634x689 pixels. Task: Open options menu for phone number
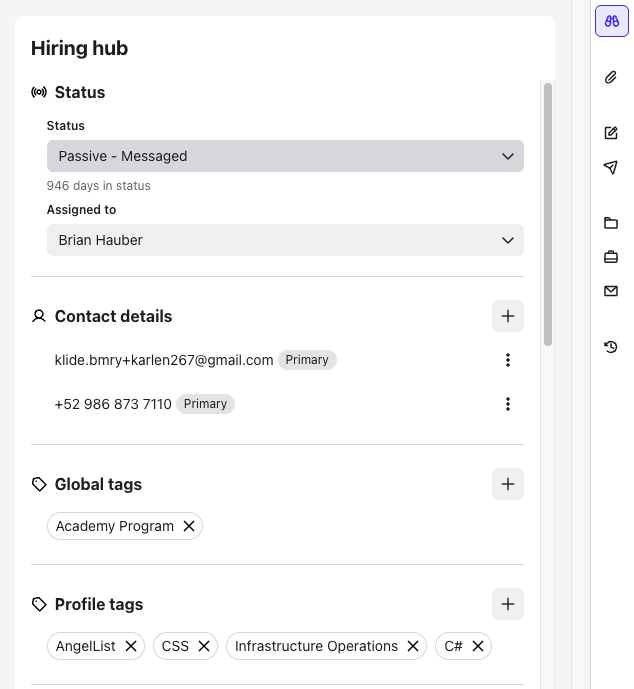point(507,404)
